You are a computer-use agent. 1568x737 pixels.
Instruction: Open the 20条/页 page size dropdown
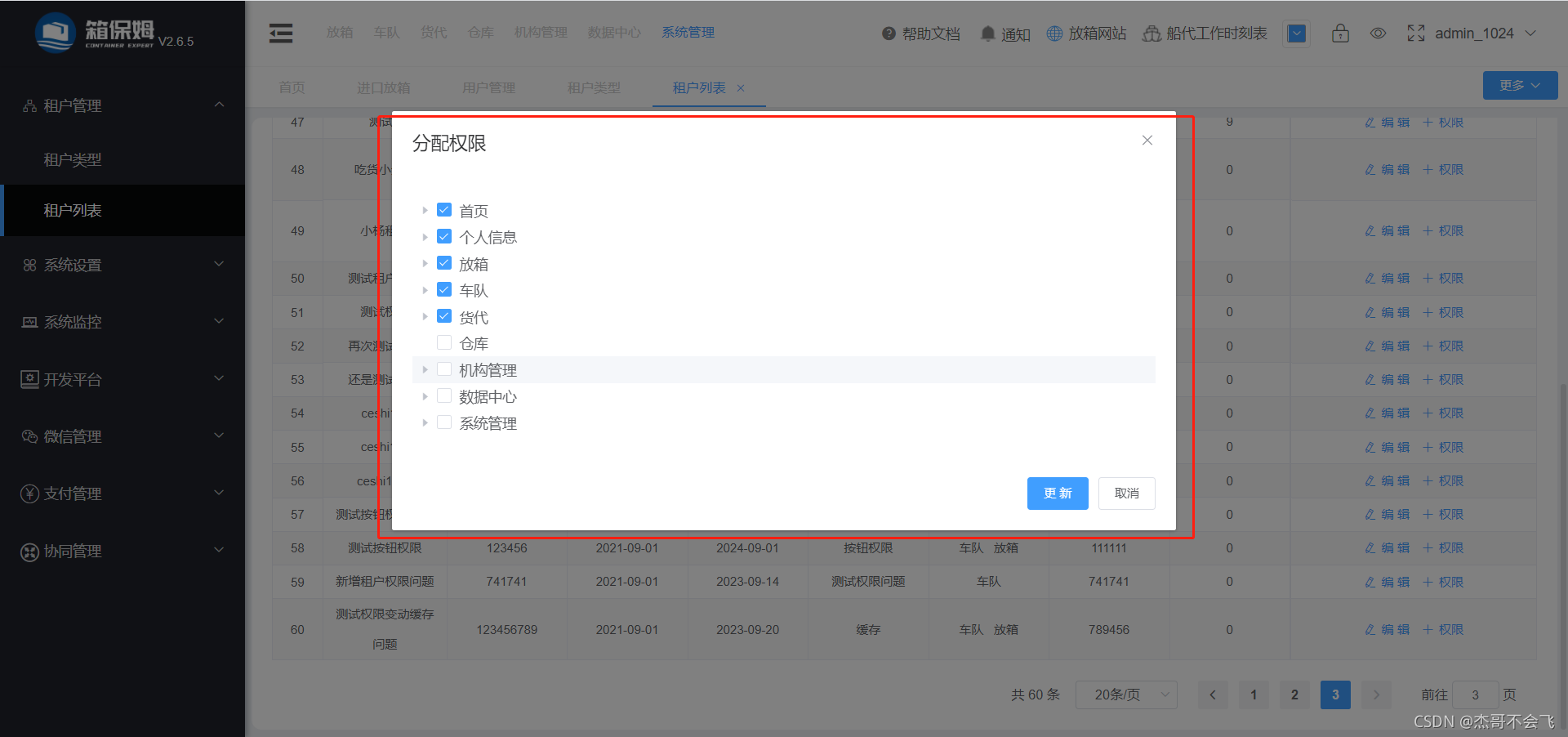pos(1126,695)
